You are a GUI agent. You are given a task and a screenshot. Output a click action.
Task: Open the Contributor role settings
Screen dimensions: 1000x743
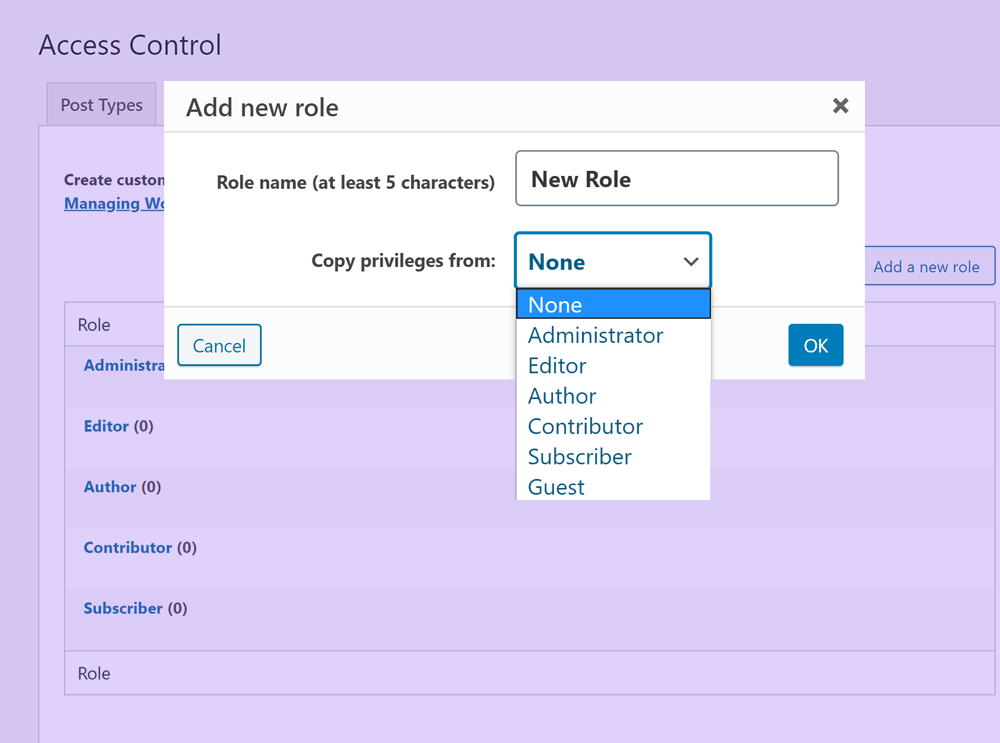coord(128,547)
